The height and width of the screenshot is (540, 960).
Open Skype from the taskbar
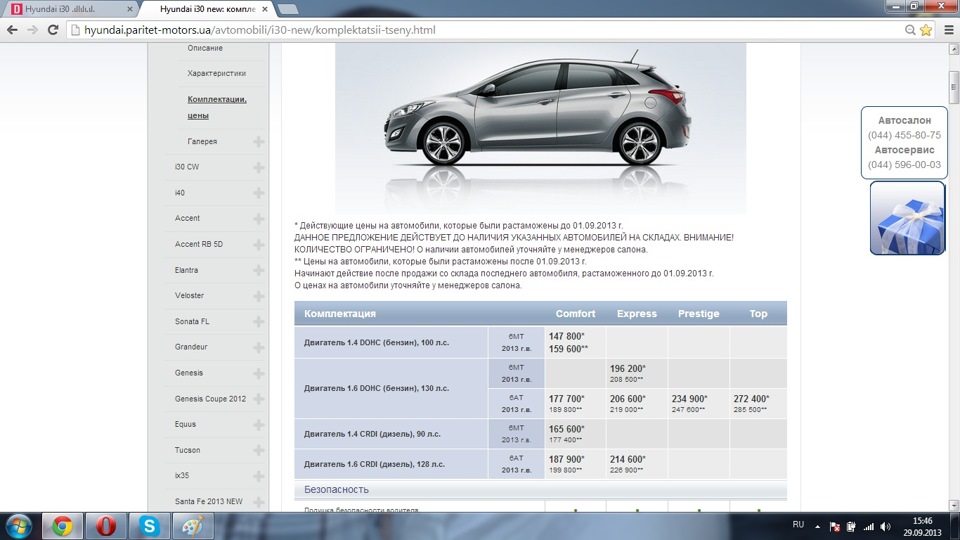coord(149,526)
